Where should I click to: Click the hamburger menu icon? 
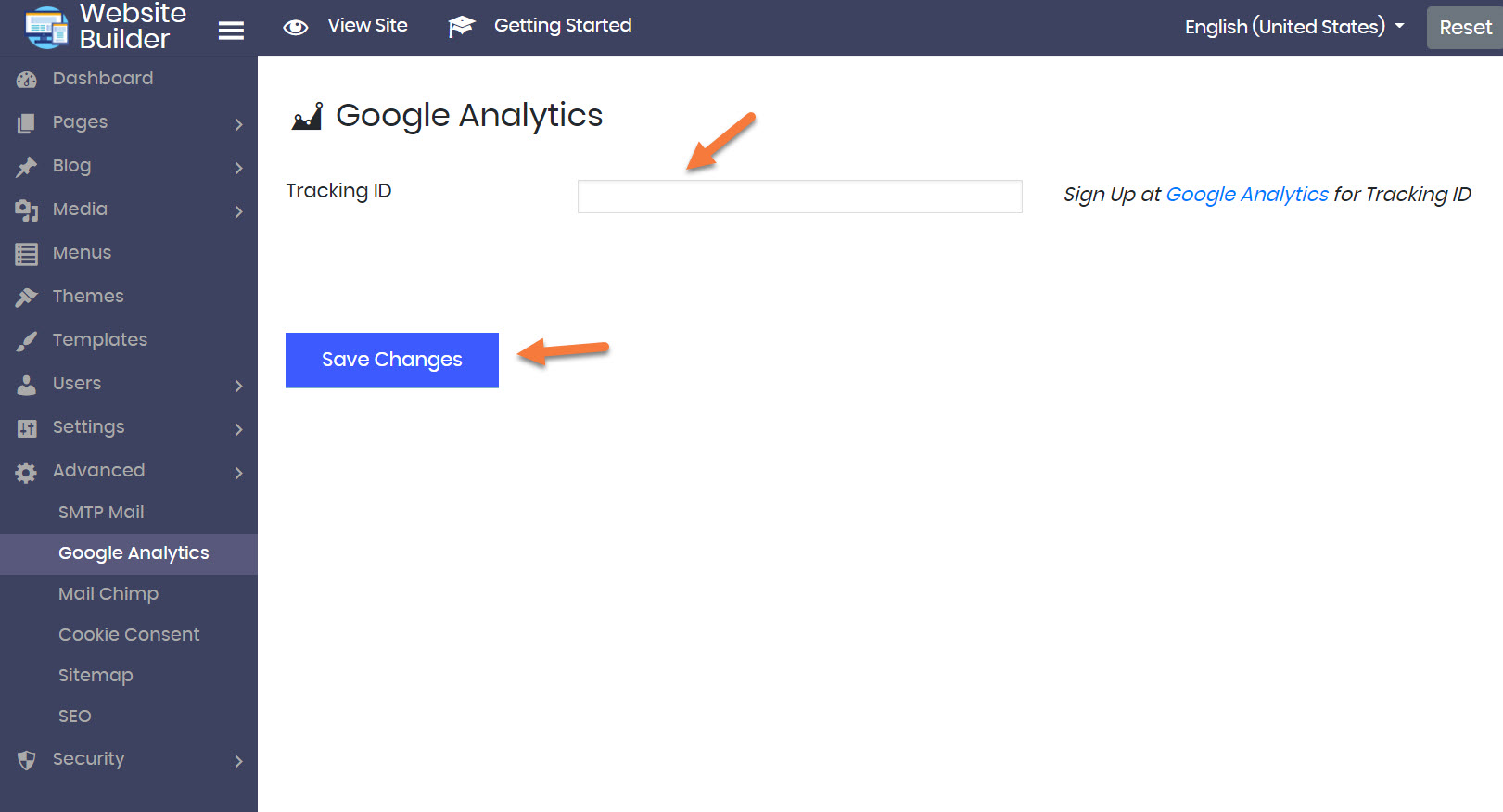[x=231, y=31]
